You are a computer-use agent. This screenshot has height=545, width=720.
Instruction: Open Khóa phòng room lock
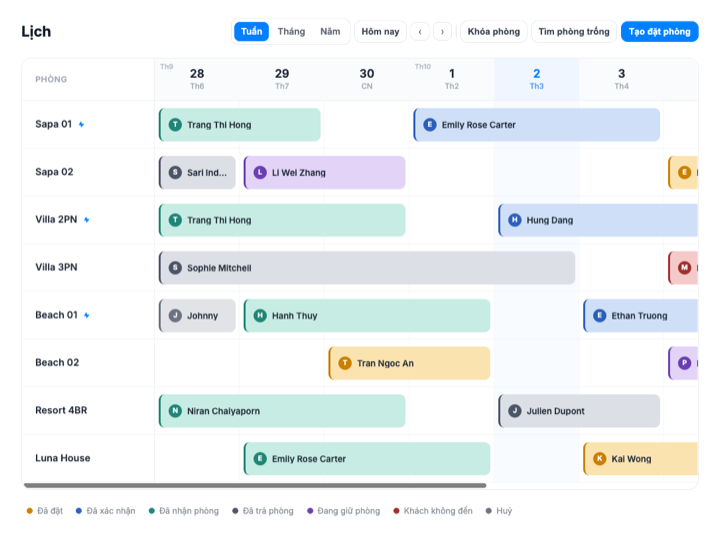pyautogui.click(x=494, y=31)
